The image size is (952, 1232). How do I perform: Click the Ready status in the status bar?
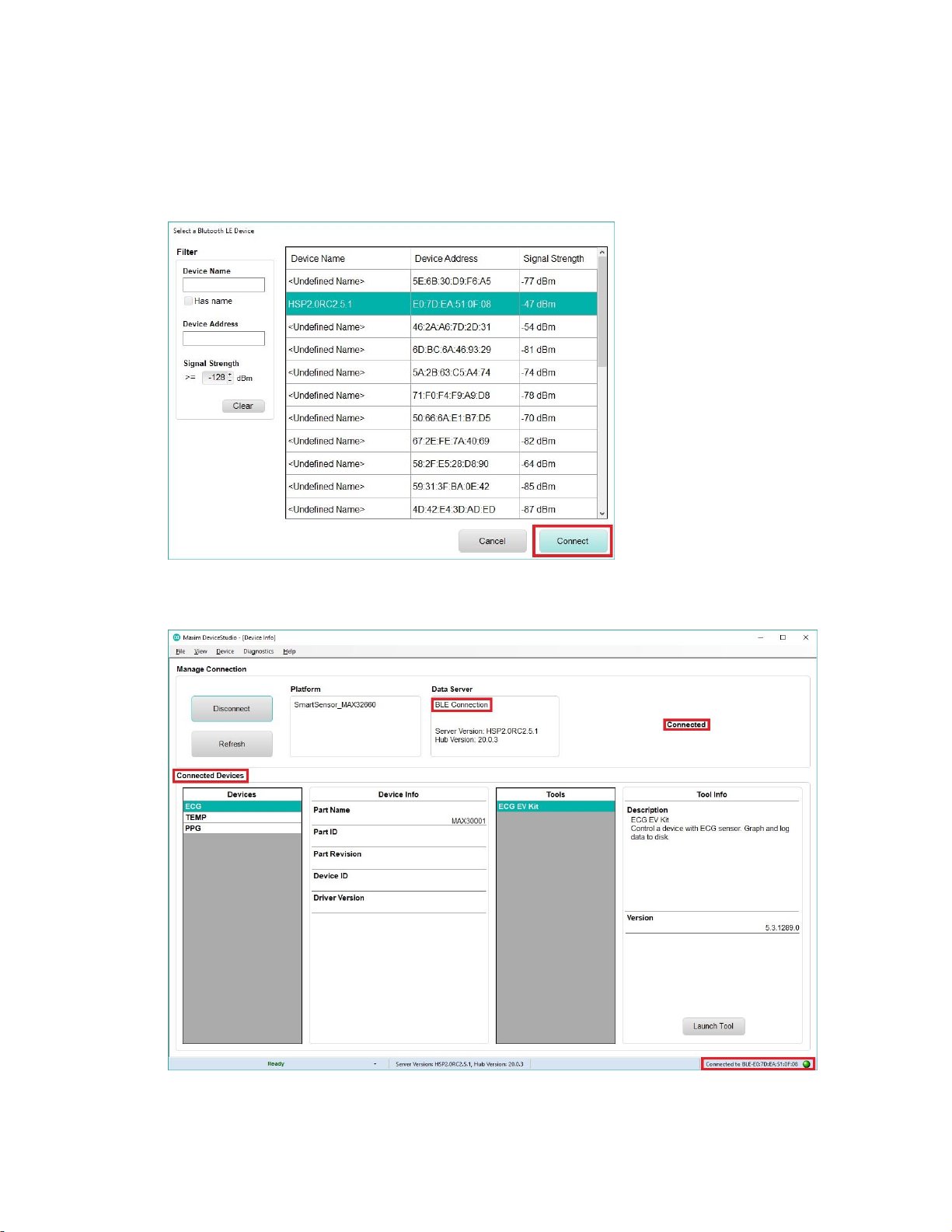click(276, 1064)
